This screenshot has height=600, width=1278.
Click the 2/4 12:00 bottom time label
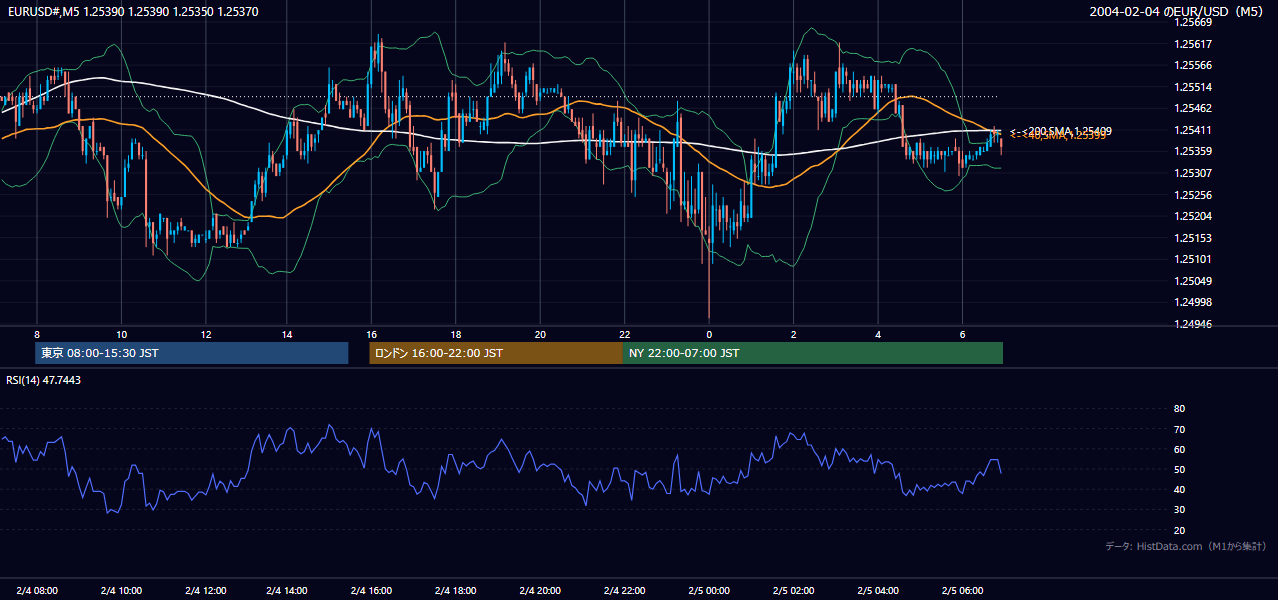point(205,590)
